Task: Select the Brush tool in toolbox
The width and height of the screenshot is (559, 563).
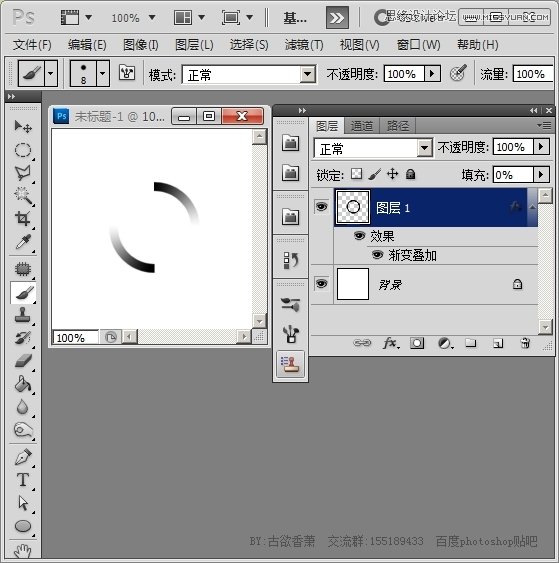Action: 23,293
